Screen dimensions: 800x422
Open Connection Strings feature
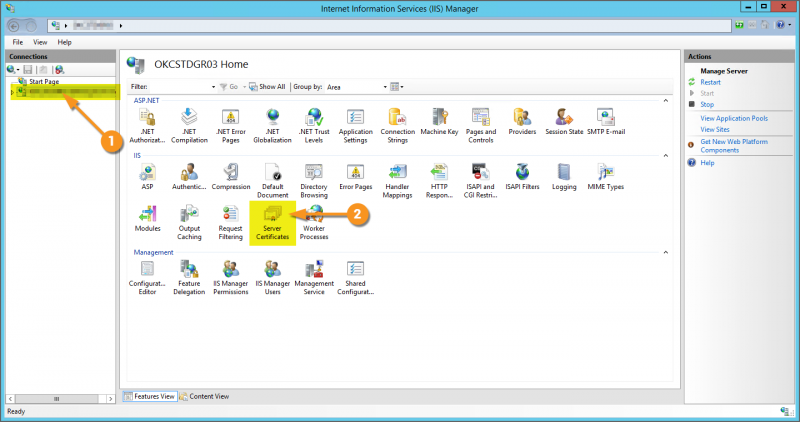coord(397,126)
